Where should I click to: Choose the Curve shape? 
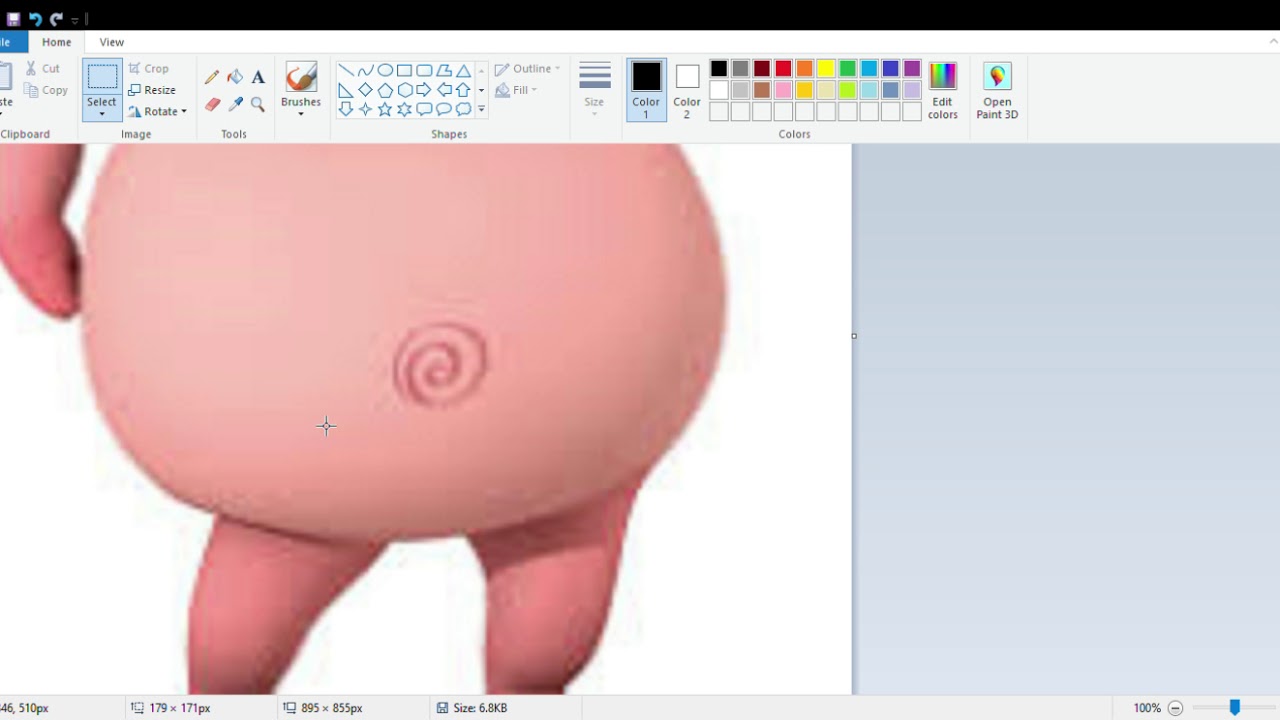pyautogui.click(x=365, y=71)
